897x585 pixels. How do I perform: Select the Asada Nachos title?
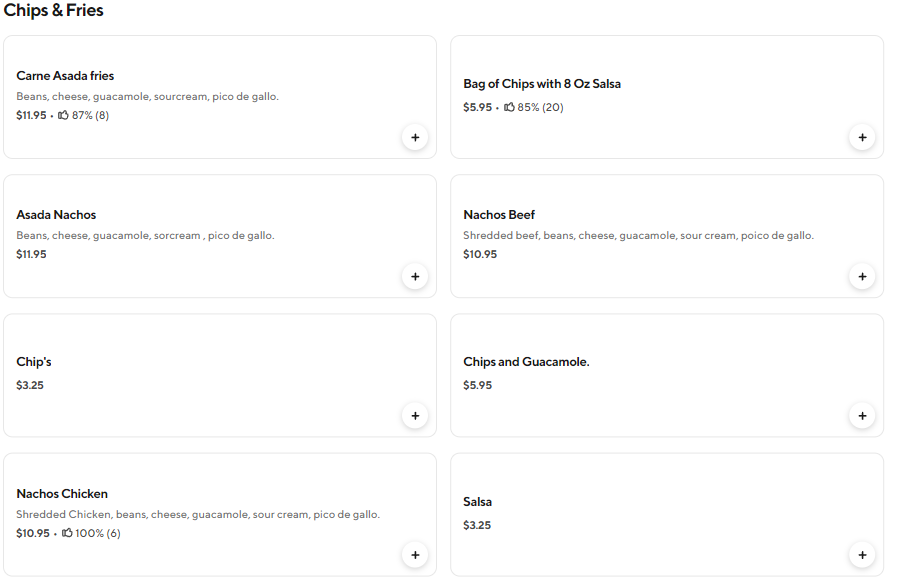tap(56, 215)
